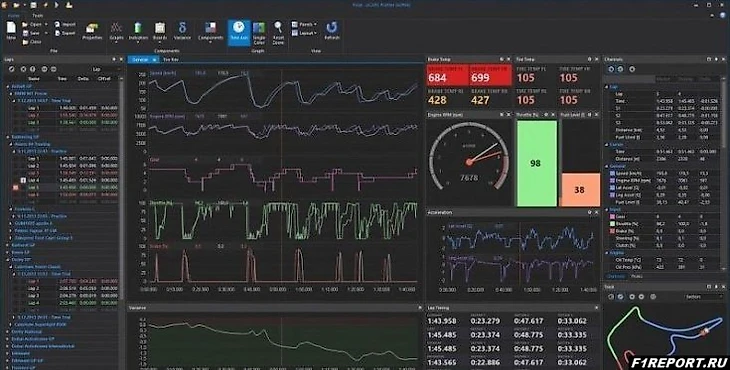
Task: Select the Channels tab below the Channels list
Action: pyautogui.click(x=615, y=276)
